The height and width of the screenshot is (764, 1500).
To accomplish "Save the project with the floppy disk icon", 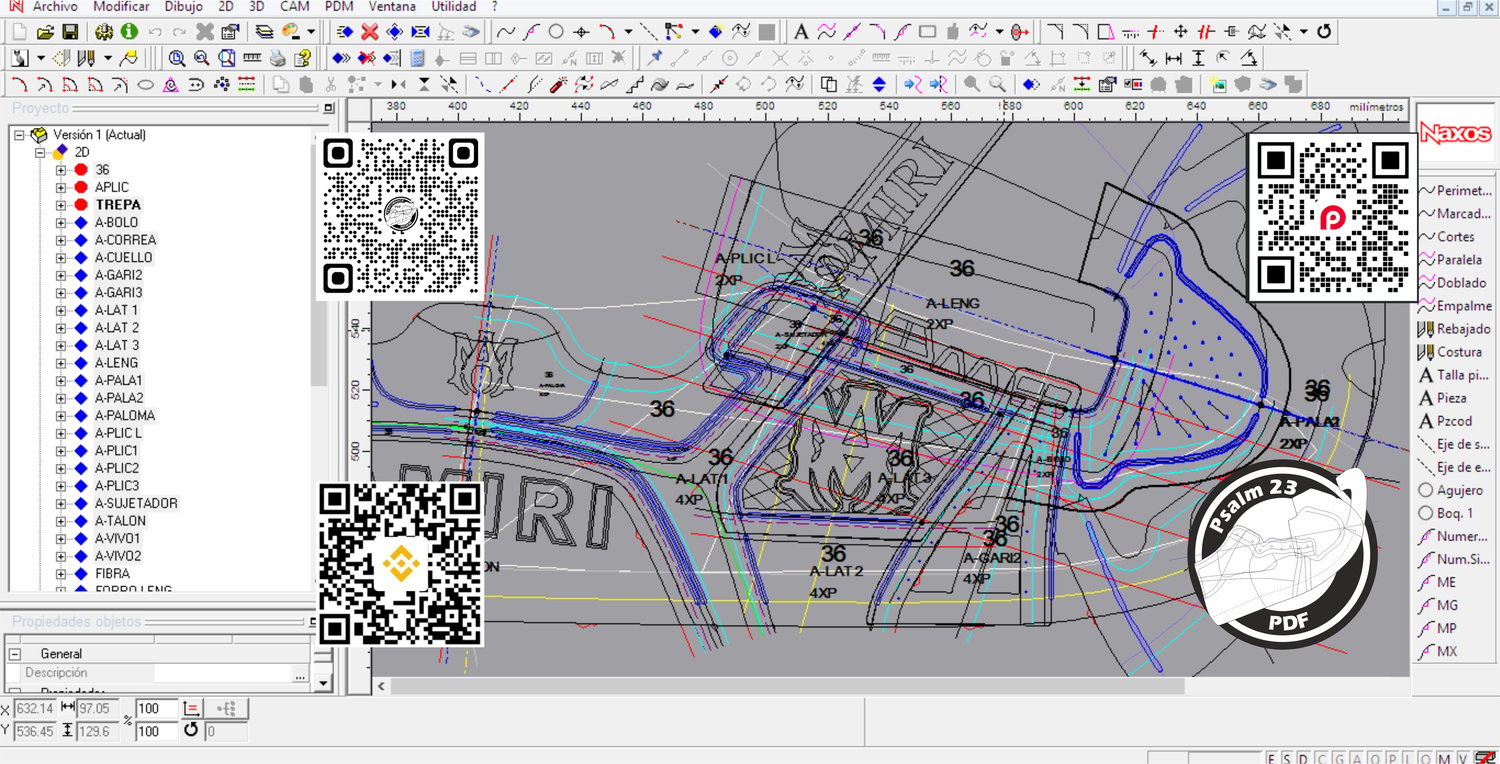I will (70, 32).
